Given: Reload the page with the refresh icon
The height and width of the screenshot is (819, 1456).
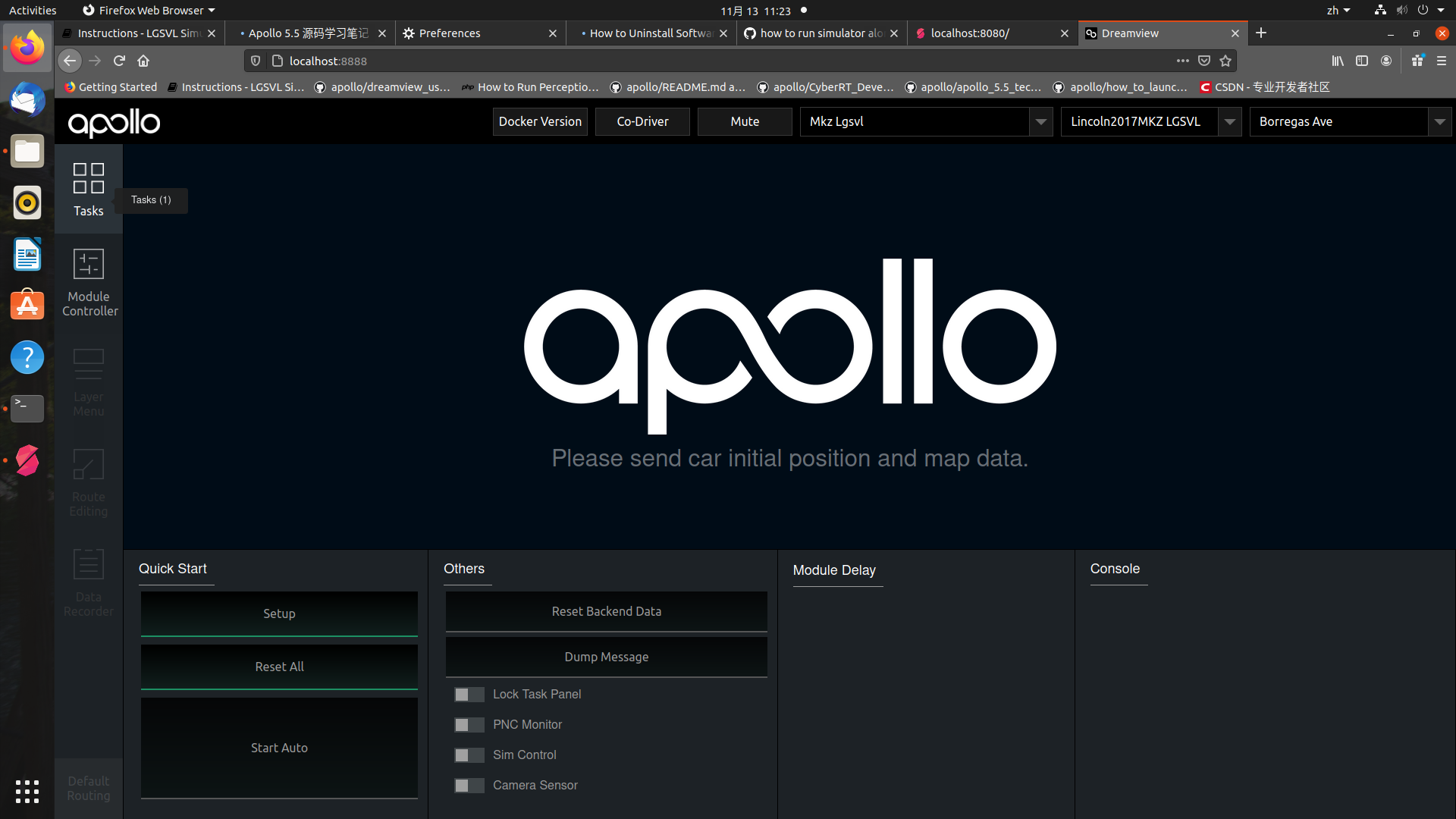Looking at the screenshot, I should tap(119, 61).
